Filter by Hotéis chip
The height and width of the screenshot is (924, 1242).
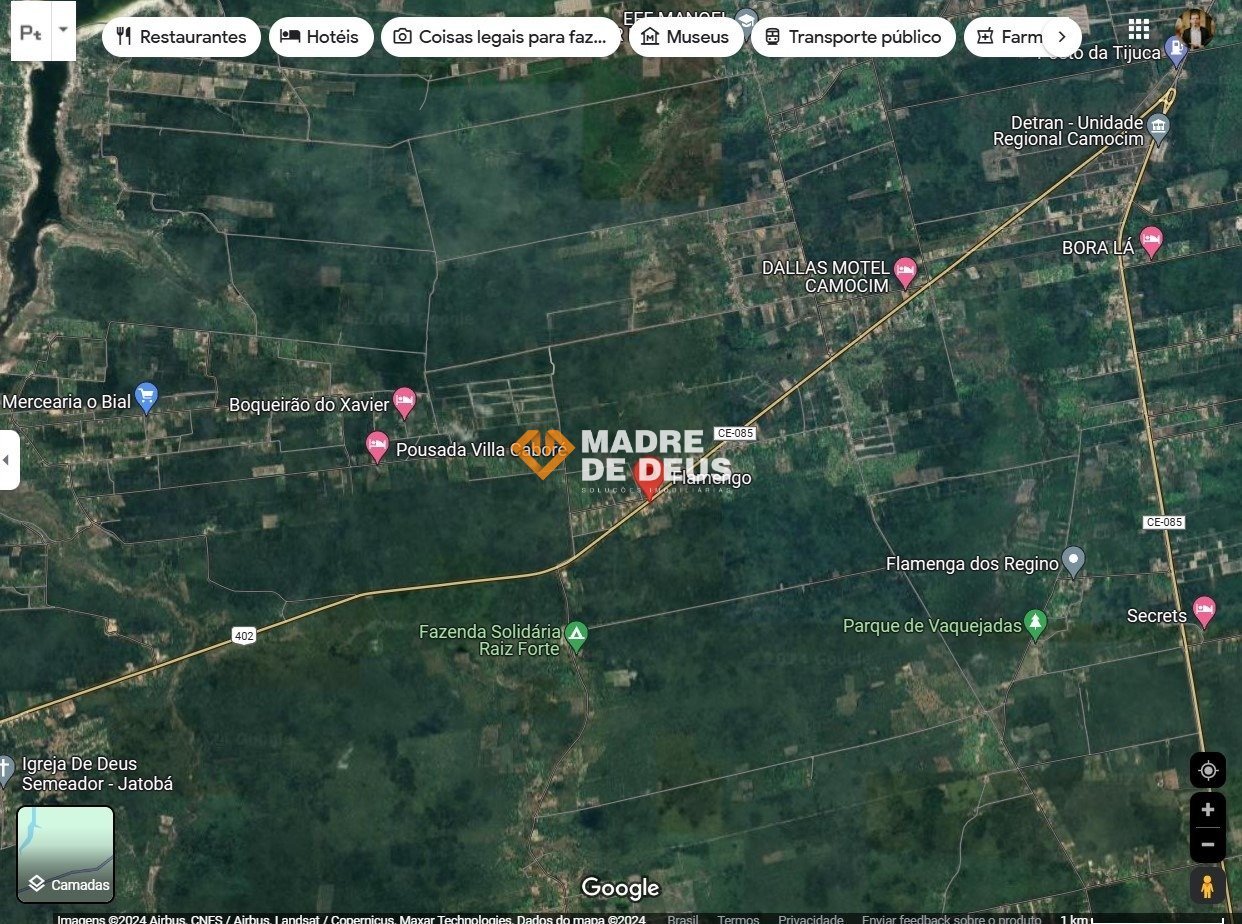click(x=321, y=37)
